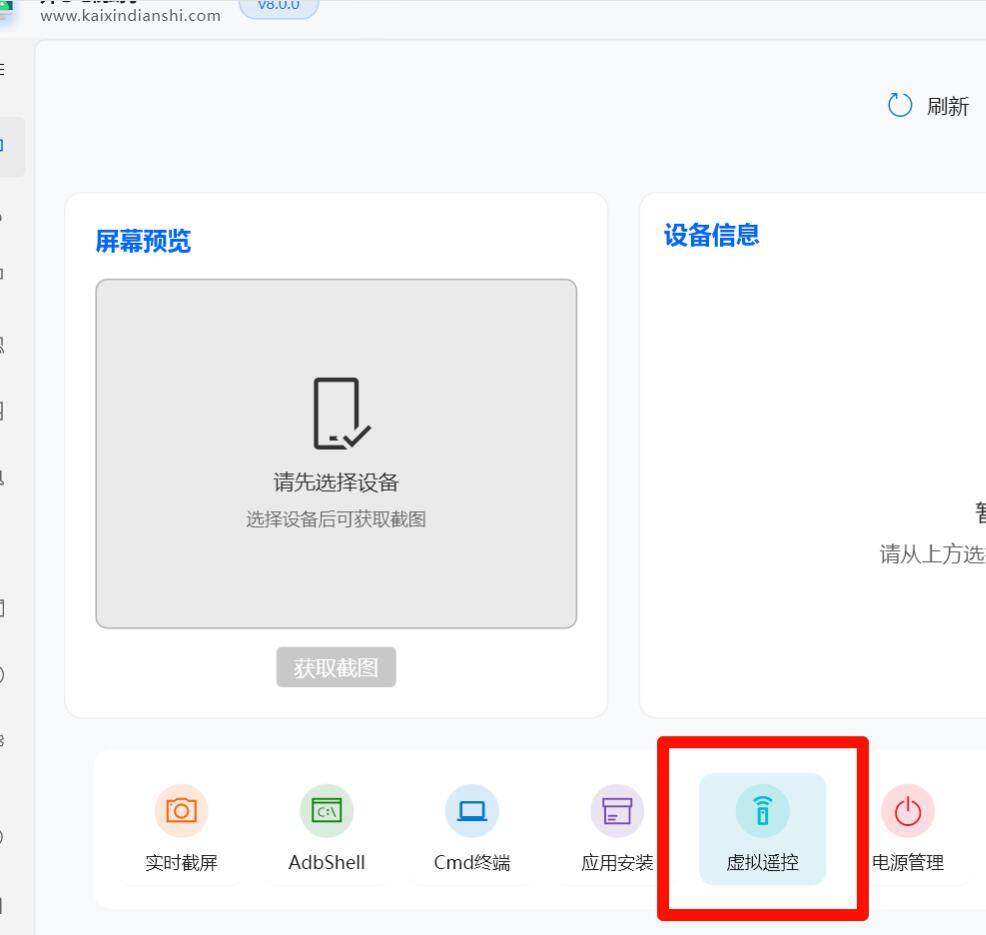This screenshot has width=986, height=935.
Task: Click the circular refresh arrow icon
Action: pyautogui.click(x=899, y=105)
